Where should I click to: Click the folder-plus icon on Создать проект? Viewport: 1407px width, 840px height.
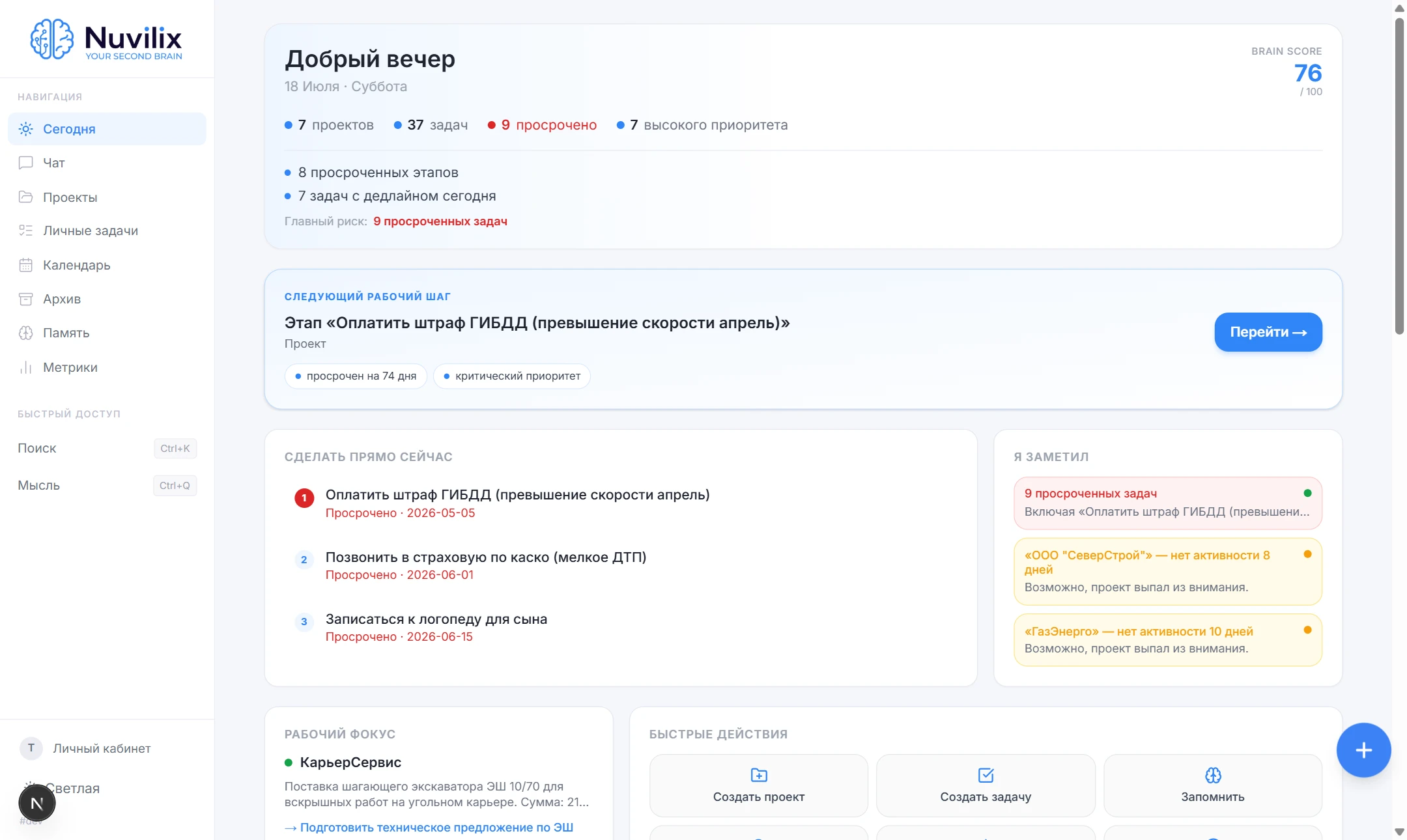759,775
